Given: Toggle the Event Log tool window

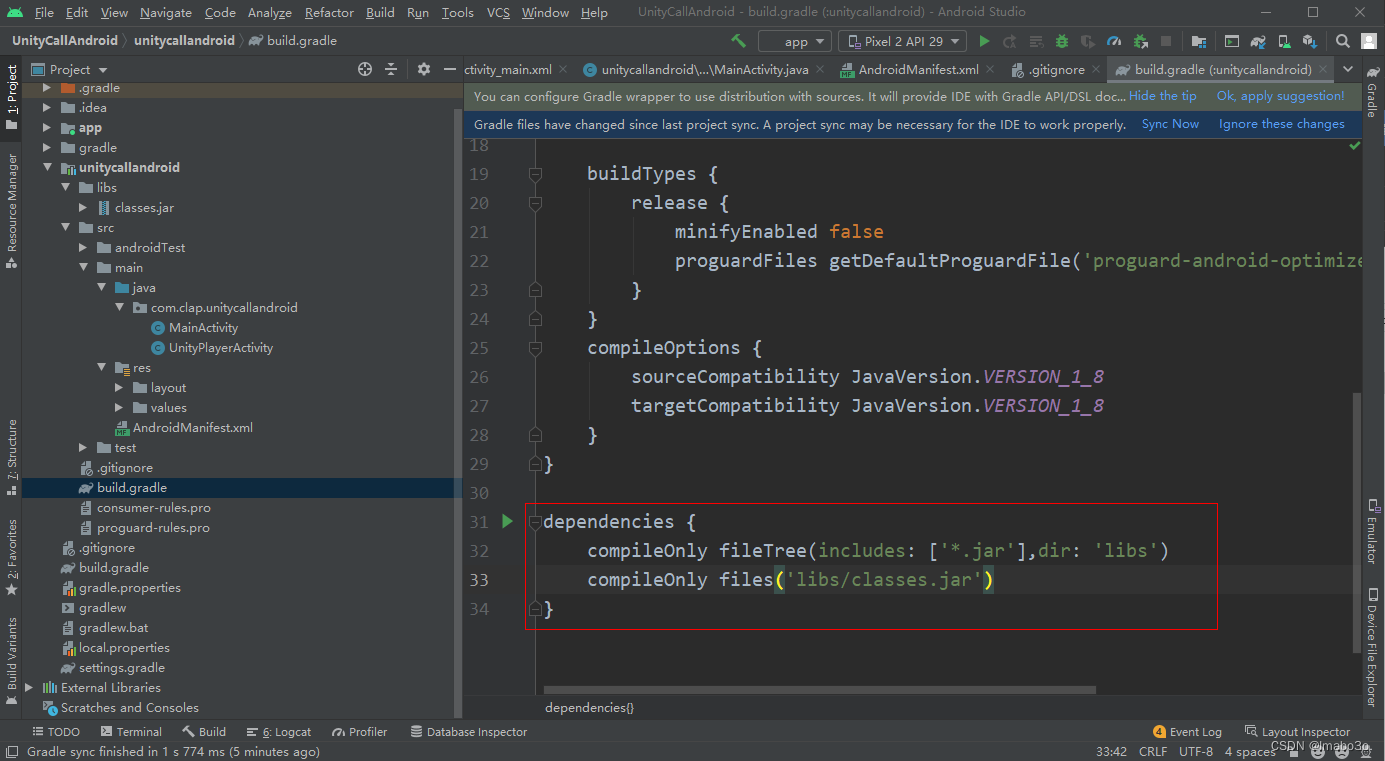Looking at the screenshot, I should pos(1187,732).
